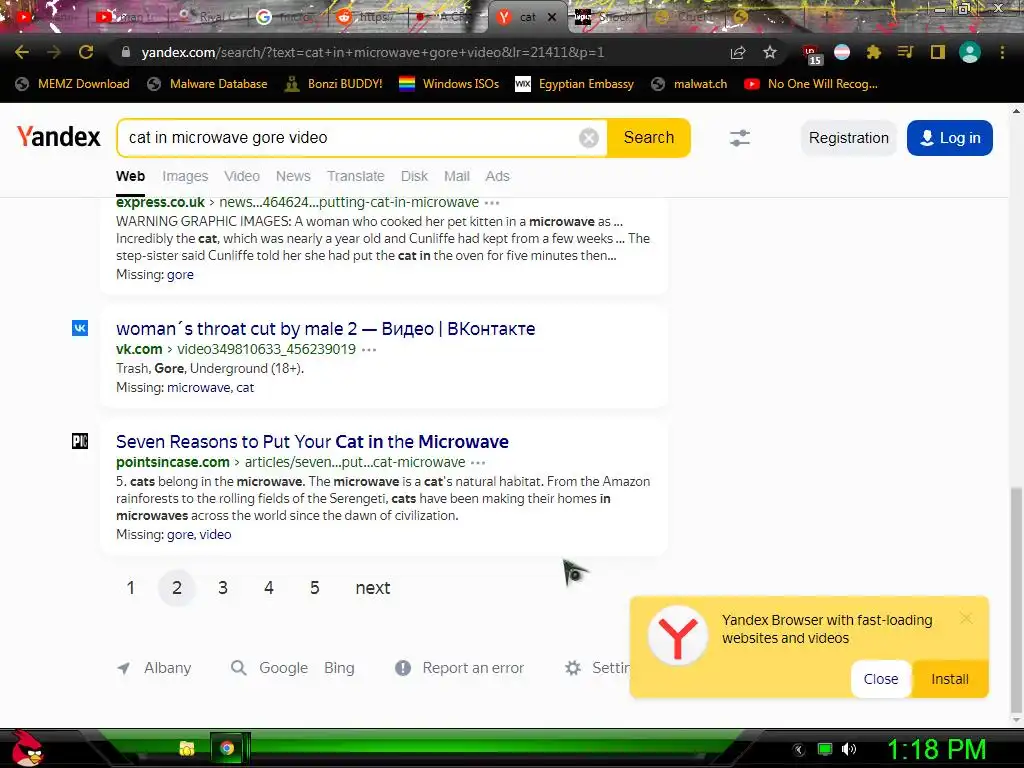
Task: Click the taskbar clock showing 1:18 PM
Action: tap(936, 749)
